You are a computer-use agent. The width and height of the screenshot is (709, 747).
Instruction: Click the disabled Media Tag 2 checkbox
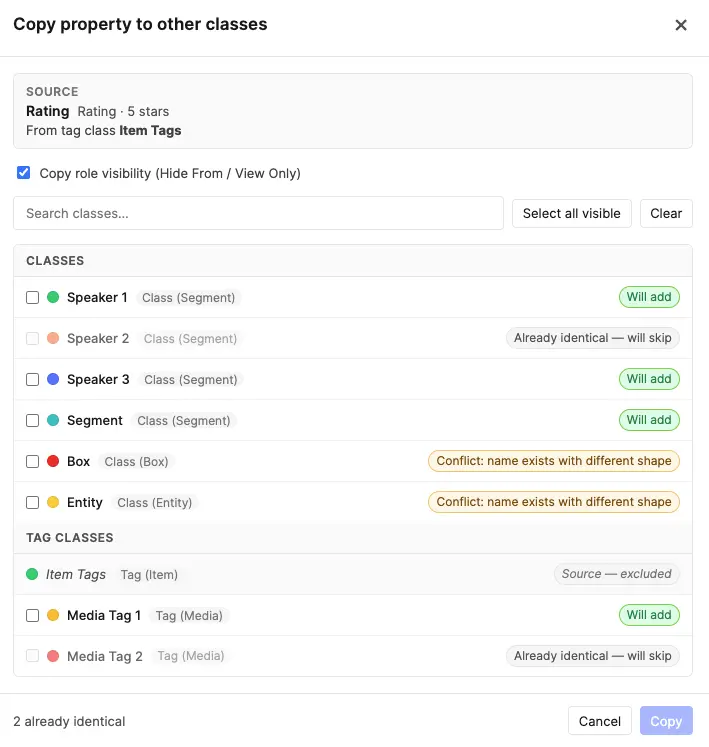(32, 656)
